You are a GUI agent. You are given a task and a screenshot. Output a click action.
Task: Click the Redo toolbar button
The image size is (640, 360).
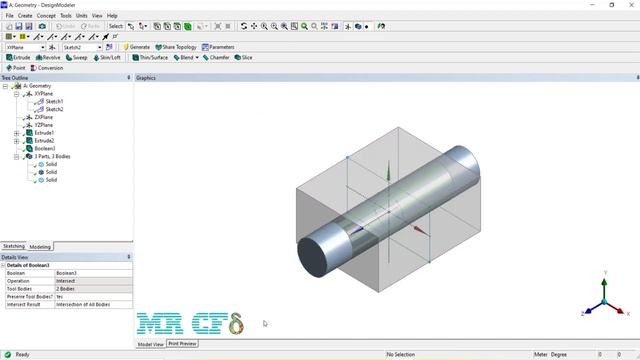click(x=90, y=26)
